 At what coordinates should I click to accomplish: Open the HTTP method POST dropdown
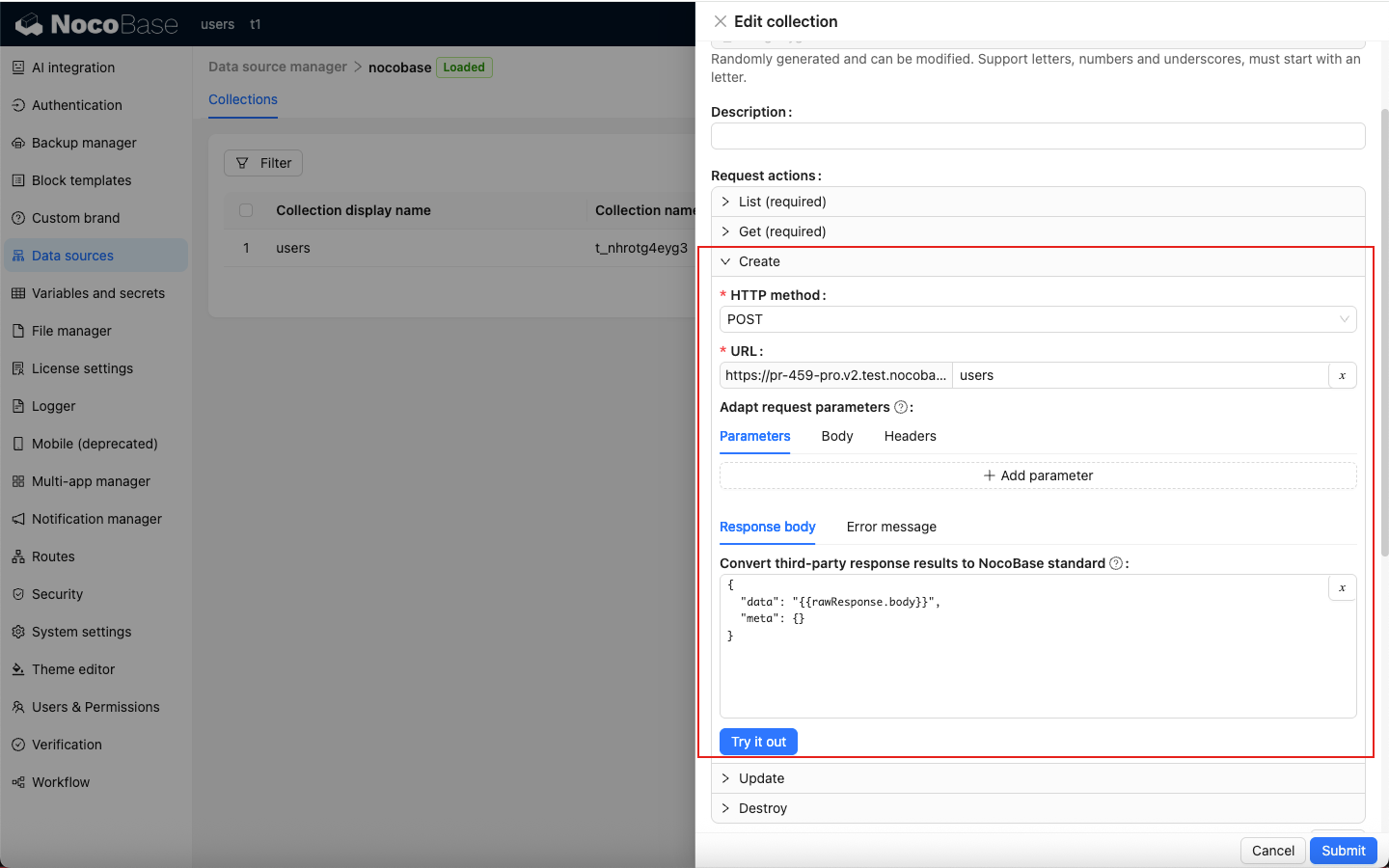pos(1037,319)
